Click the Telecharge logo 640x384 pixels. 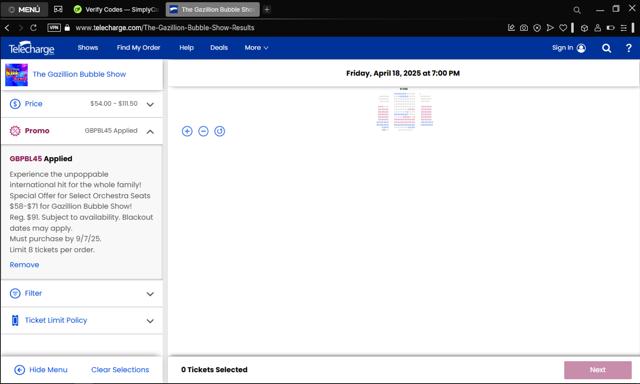(31, 48)
